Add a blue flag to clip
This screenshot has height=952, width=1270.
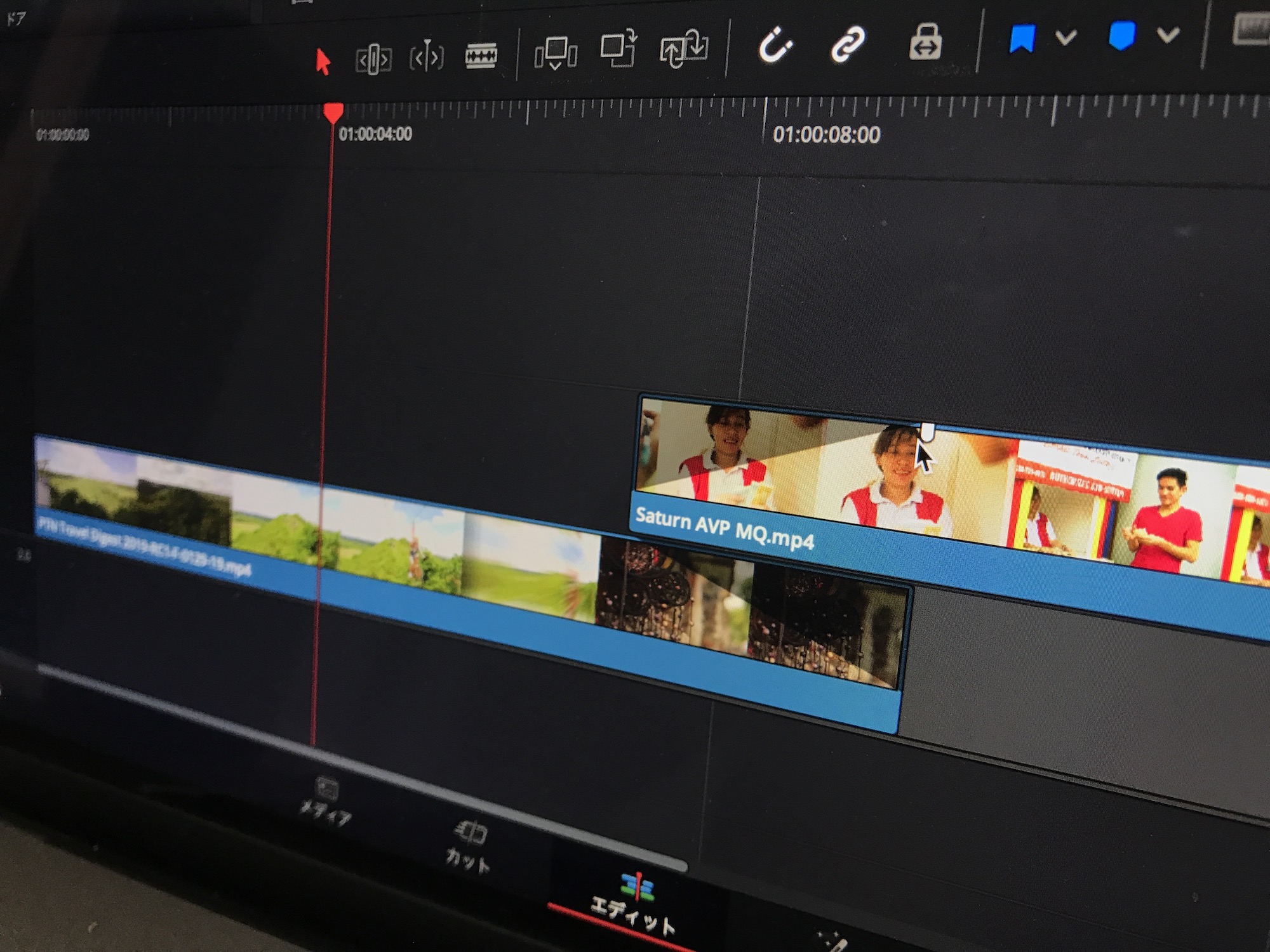click(1022, 38)
